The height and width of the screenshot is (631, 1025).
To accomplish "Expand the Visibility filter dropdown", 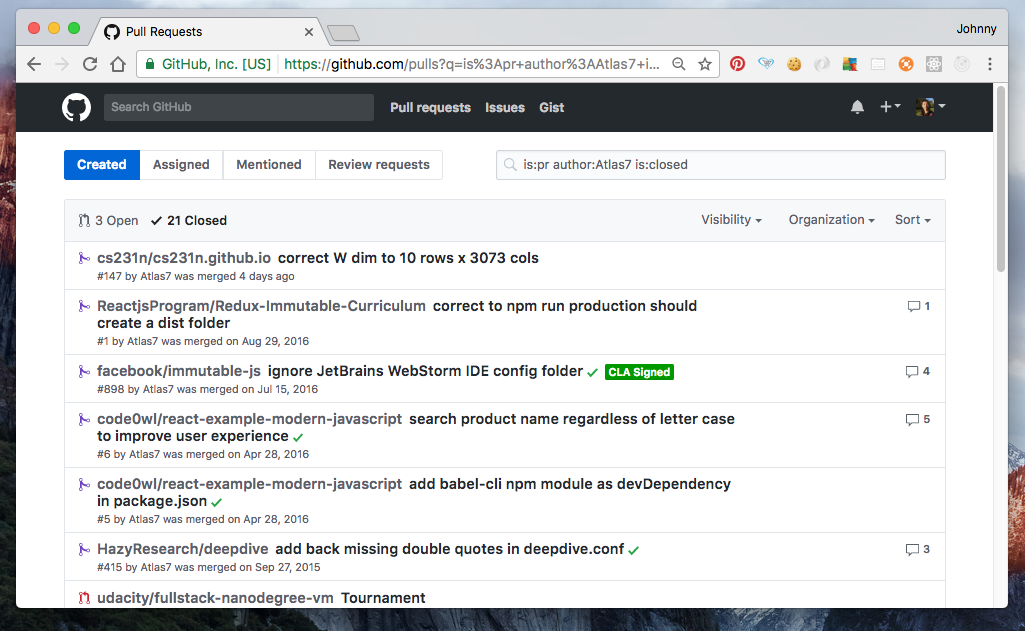I will click(731, 220).
